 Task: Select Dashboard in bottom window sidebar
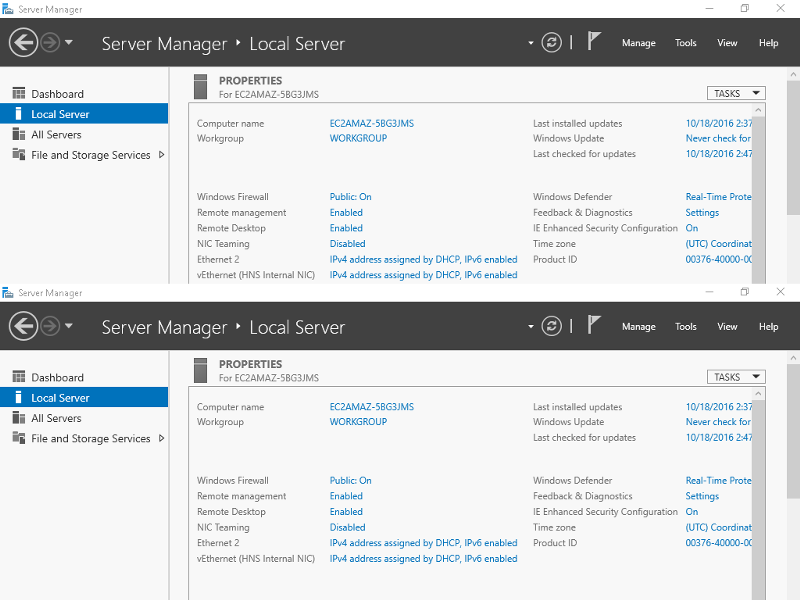84,378
